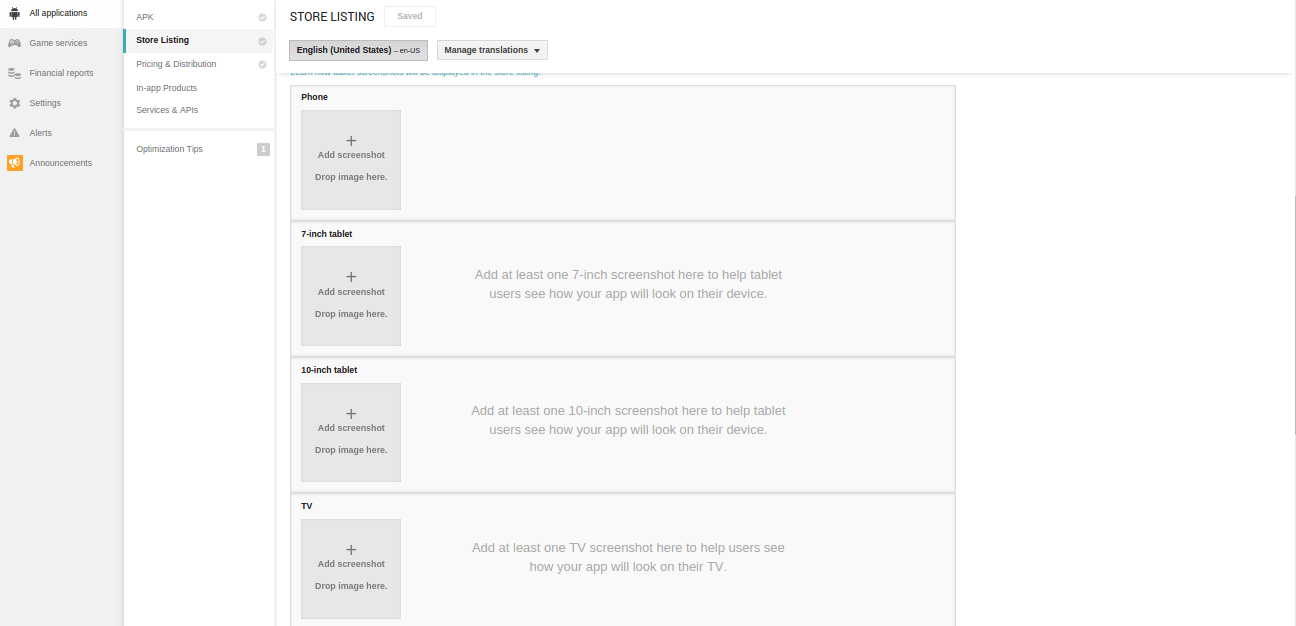
Task: Click the 10-inch screenshot hint text
Action: (628, 420)
